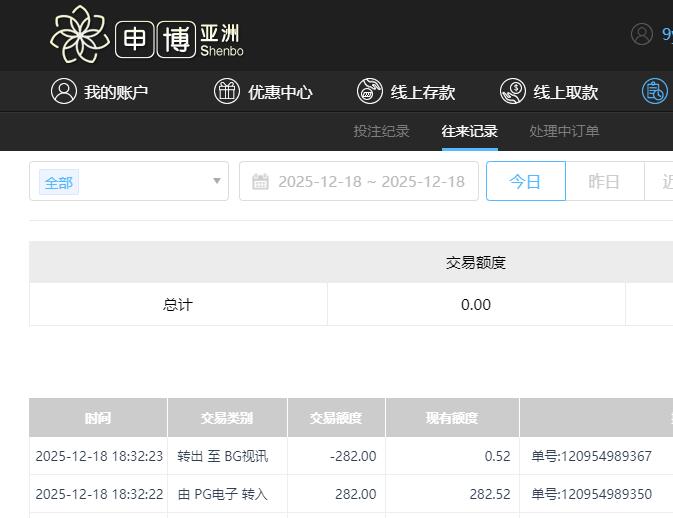This screenshot has height=518, width=673.
Task: Select the 往来记录 tab
Action: tap(470, 131)
